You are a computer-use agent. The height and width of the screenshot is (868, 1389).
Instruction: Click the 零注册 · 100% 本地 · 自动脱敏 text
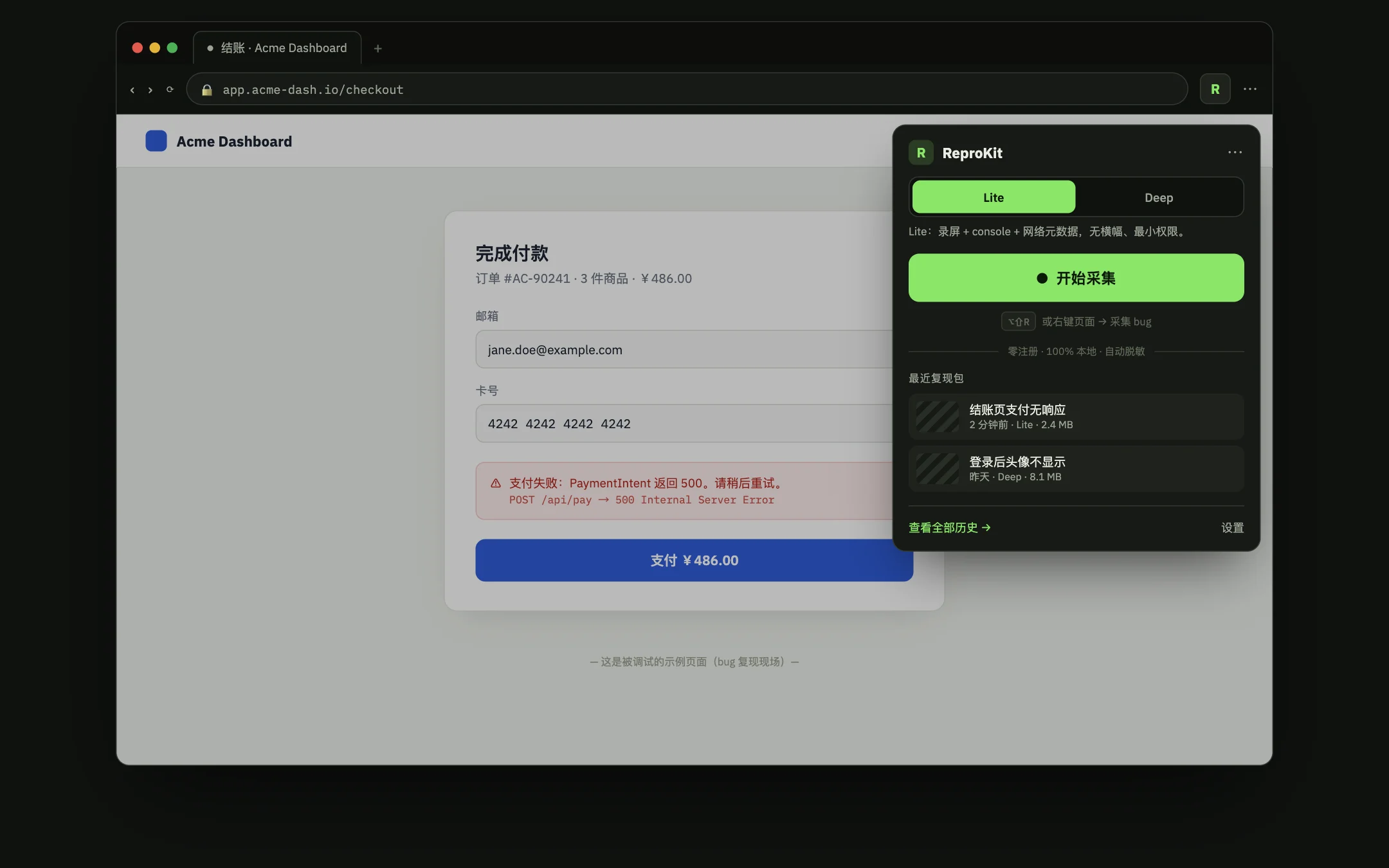1076,351
